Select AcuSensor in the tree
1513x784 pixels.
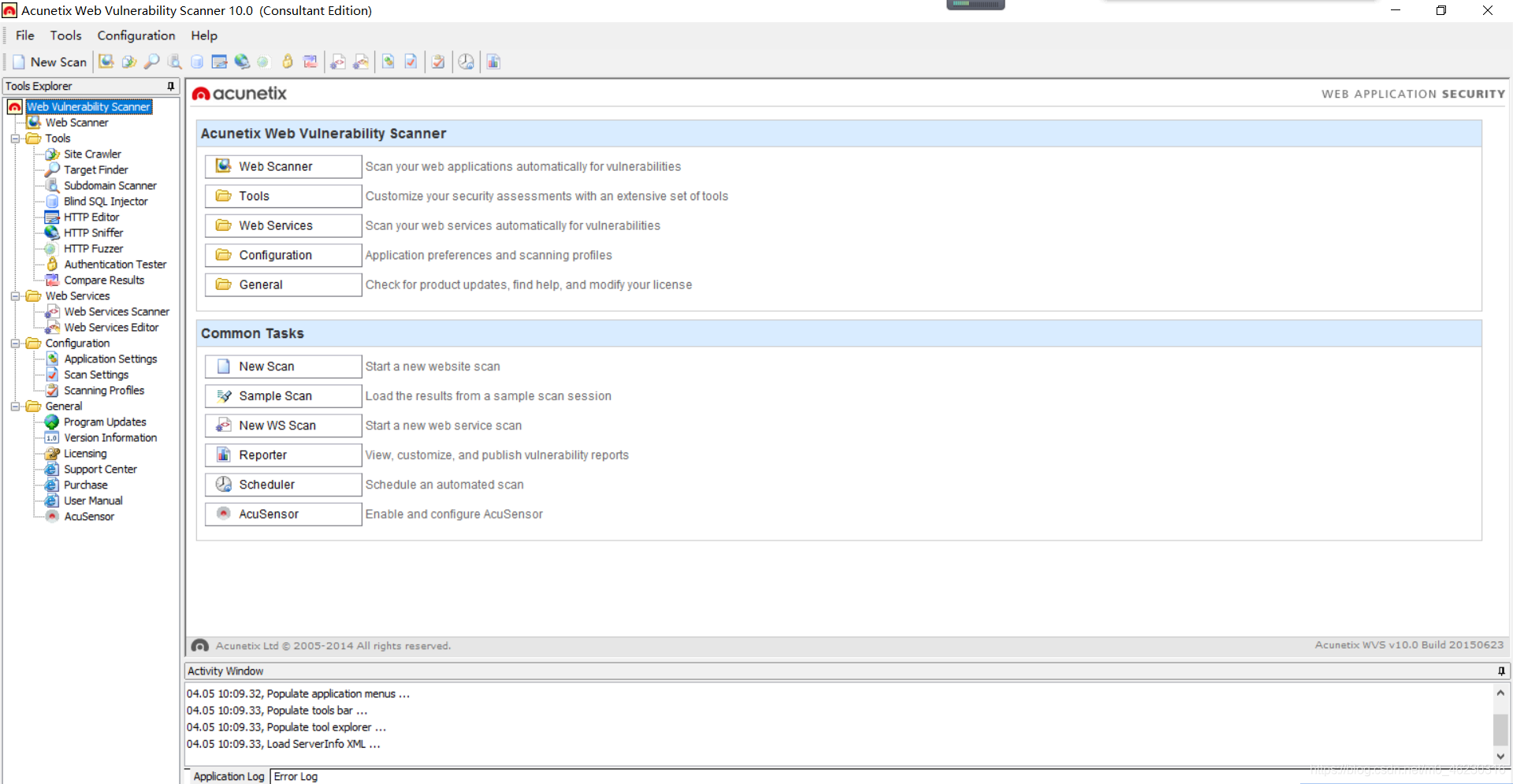[x=89, y=517]
